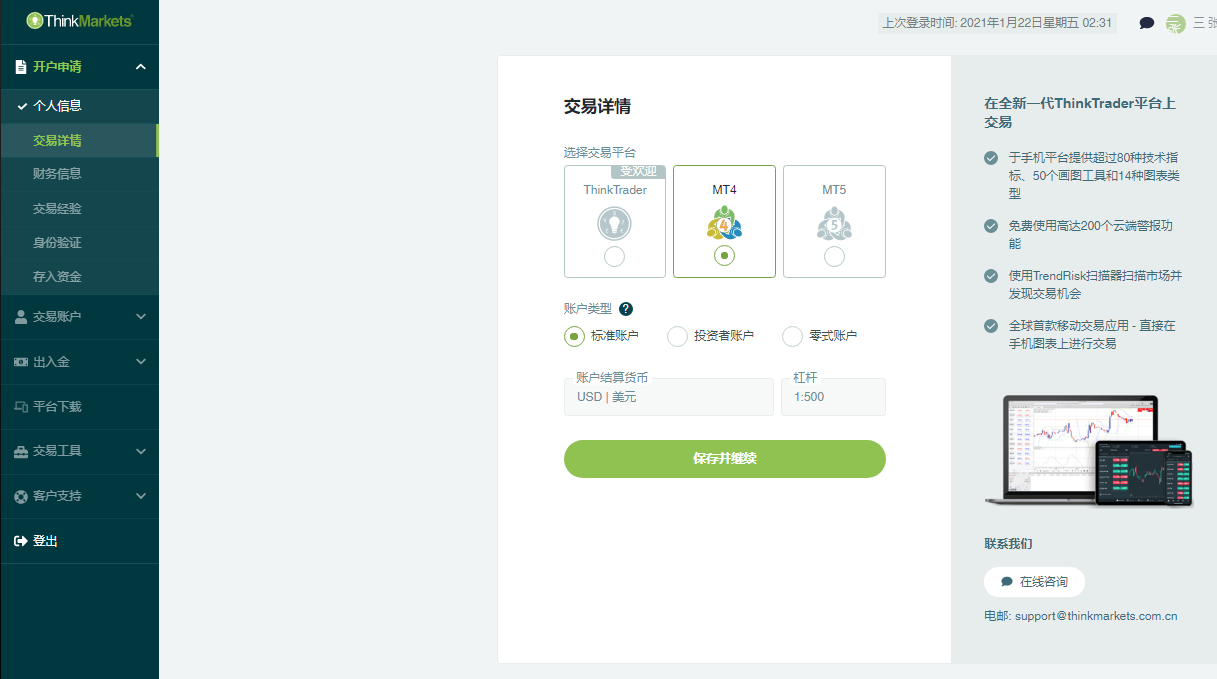
Task: Choose the 零式账户 account type
Action: pos(792,336)
